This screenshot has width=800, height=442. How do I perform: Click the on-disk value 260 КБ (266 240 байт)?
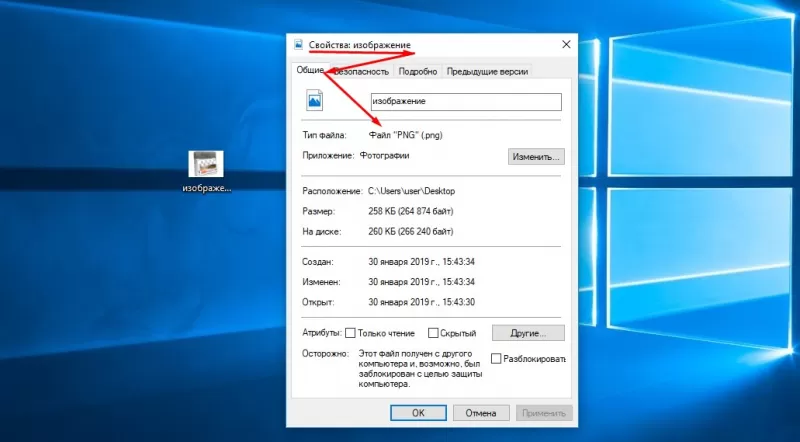point(411,231)
